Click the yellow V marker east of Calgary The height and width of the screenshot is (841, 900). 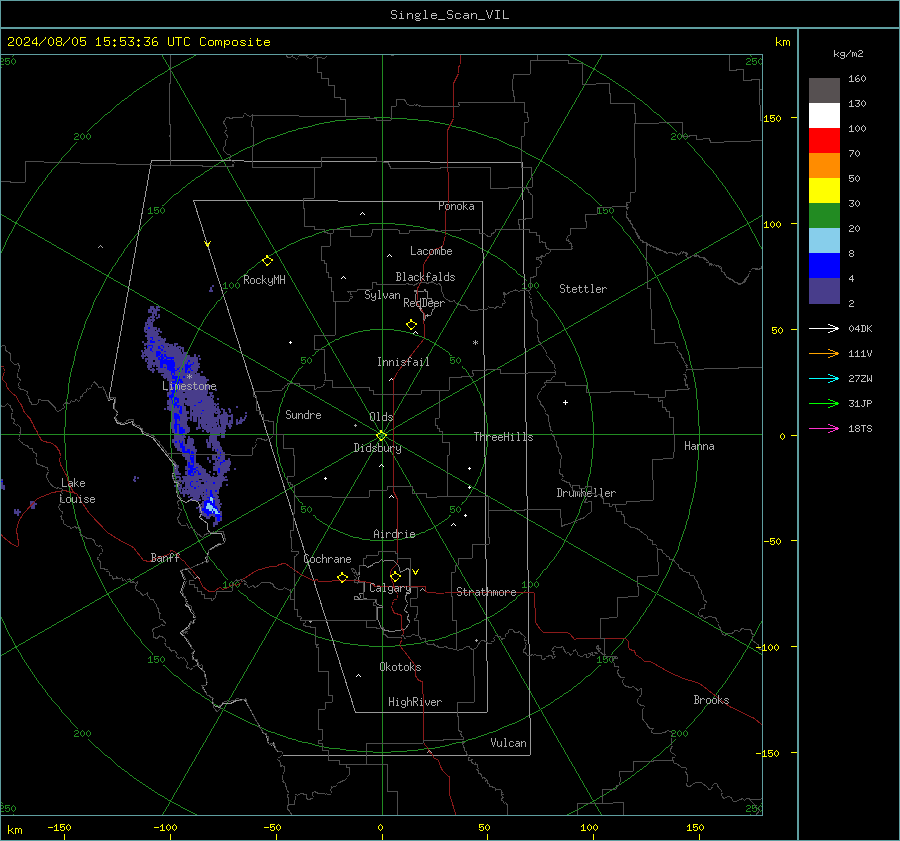[416, 572]
